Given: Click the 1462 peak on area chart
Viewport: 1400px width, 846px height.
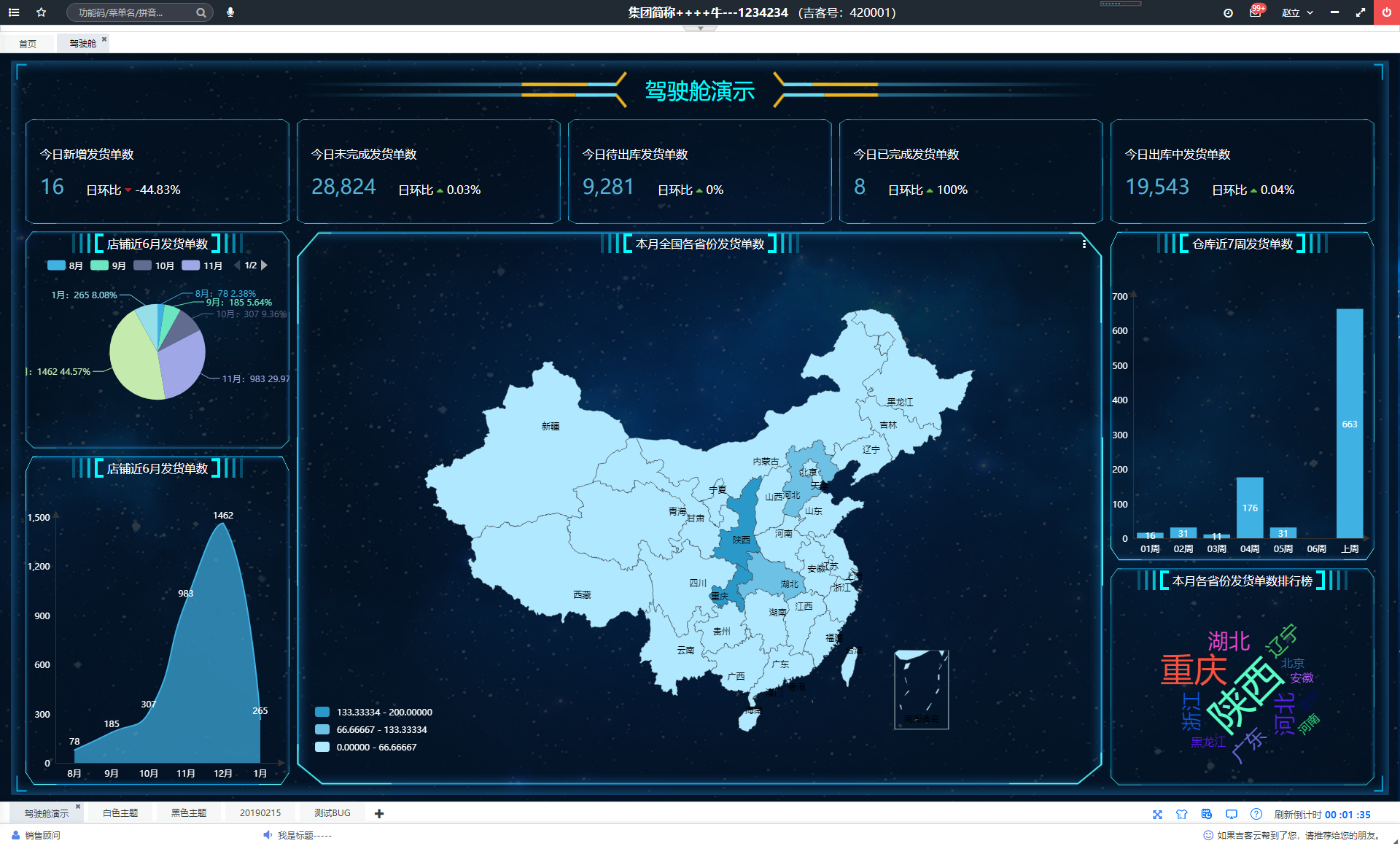Looking at the screenshot, I should tap(222, 524).
